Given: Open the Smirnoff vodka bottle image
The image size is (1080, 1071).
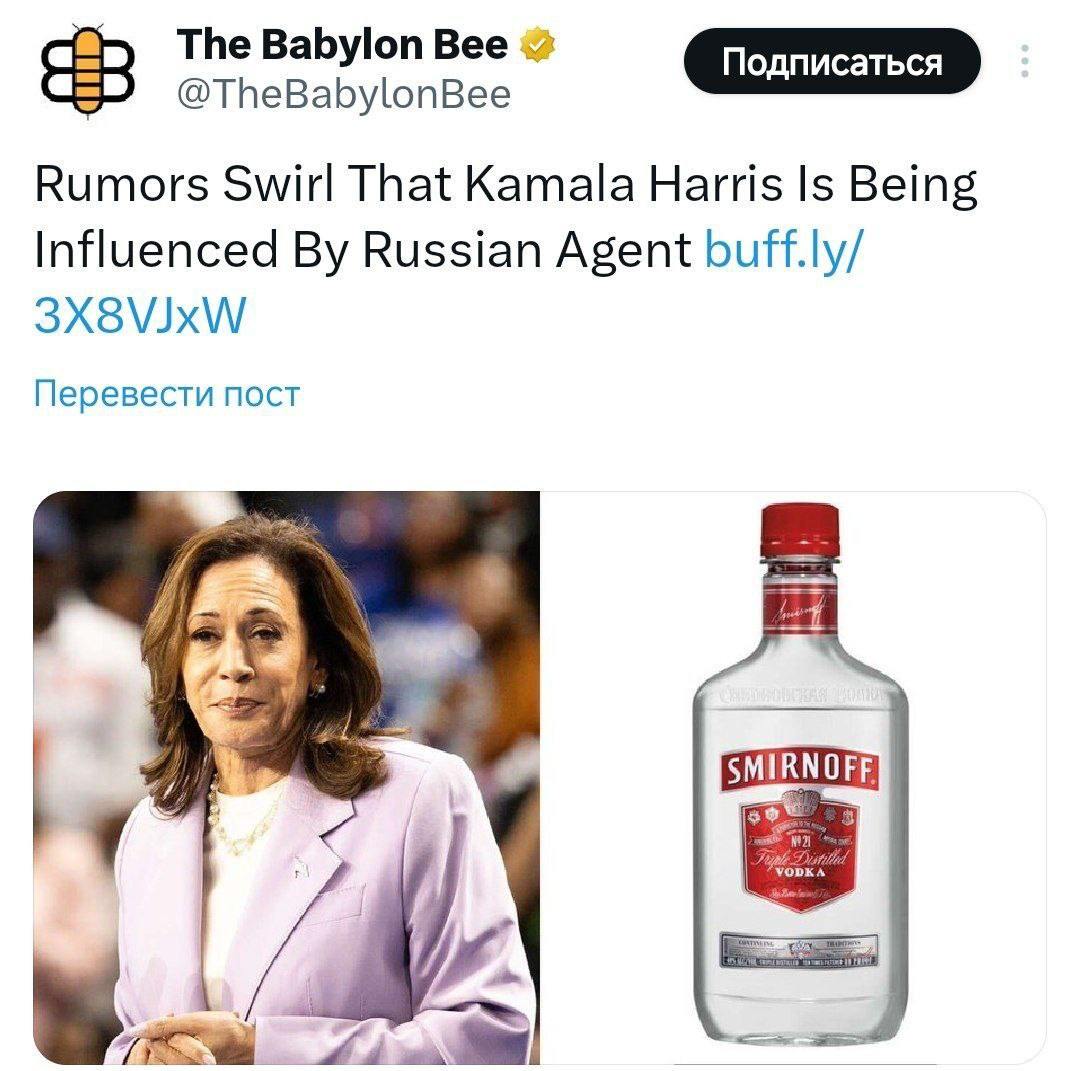Looking at the screenshot, I should tap(793, 778).
